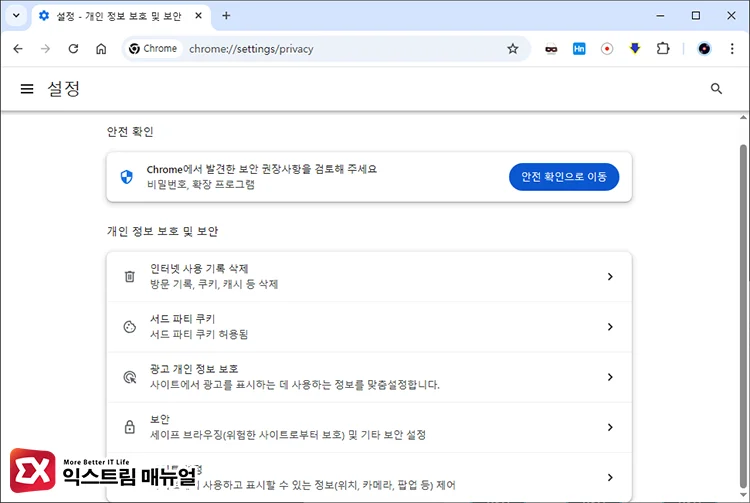Click the ad privacy icon
Image resolution: width=750 pixels, height=503 pixels.
coord(130,377)
